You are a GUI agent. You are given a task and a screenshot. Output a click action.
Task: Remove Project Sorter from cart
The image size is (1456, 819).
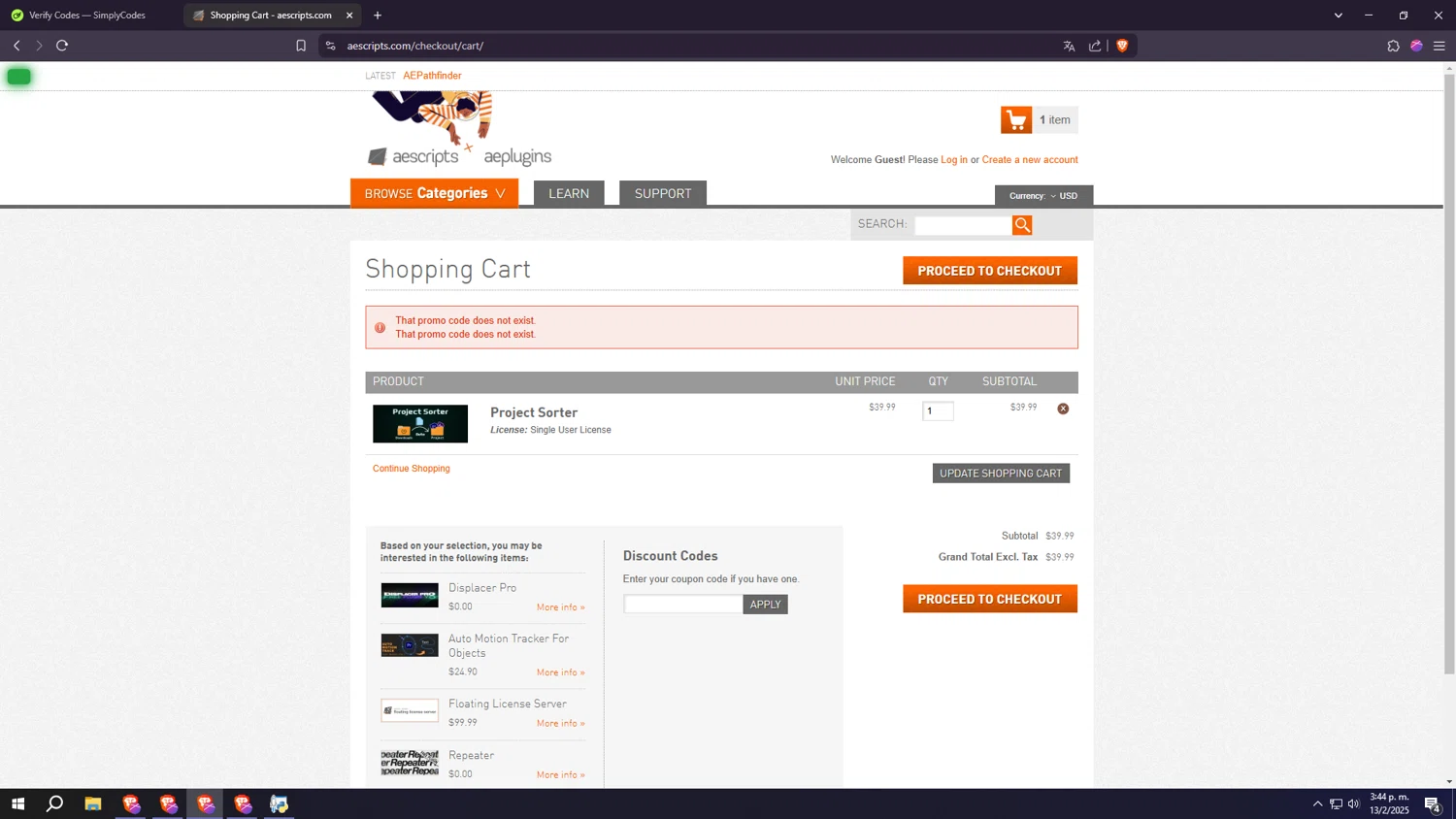coord(1063,409)
